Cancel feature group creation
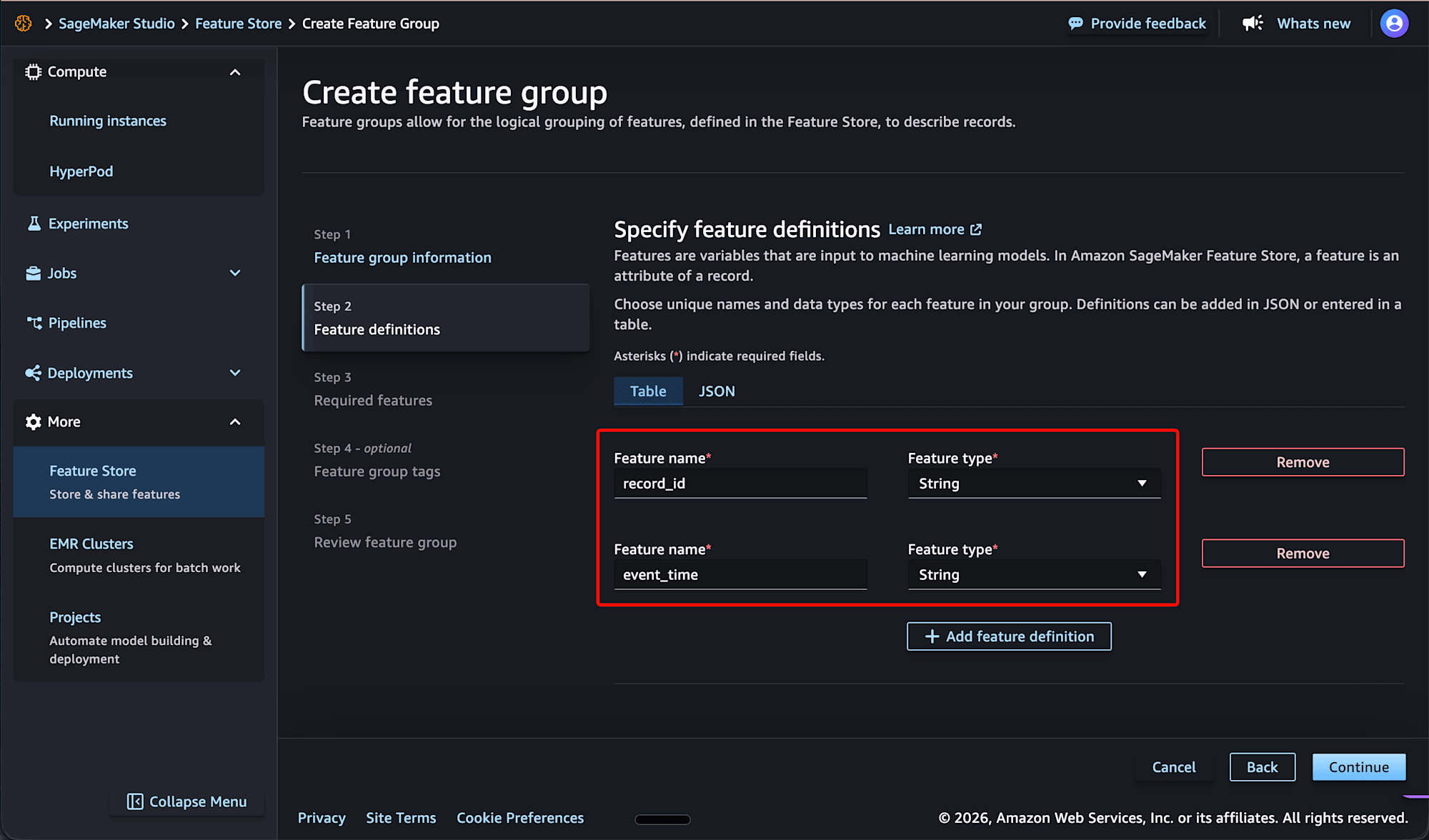 pos(1173,767)
